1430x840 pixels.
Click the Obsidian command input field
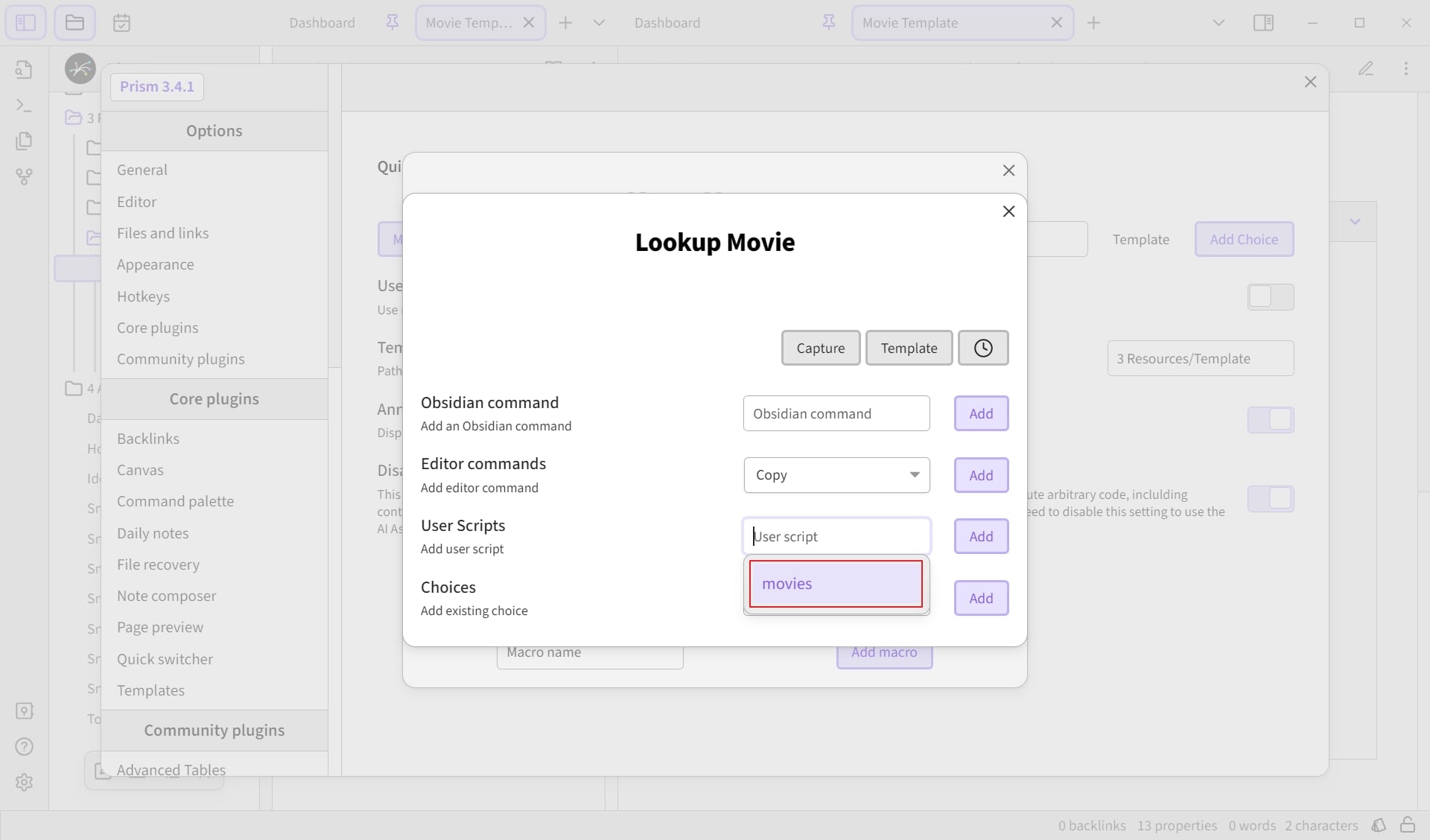(836, 413)
